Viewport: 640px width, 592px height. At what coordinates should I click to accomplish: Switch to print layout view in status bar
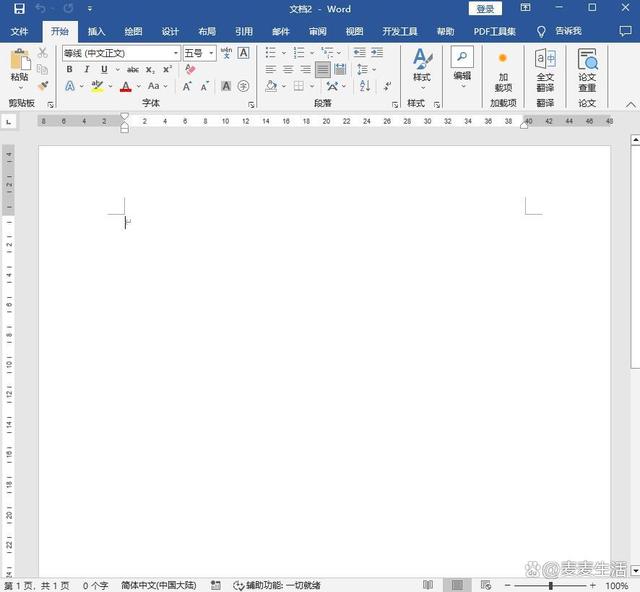[x=457, y=585]
